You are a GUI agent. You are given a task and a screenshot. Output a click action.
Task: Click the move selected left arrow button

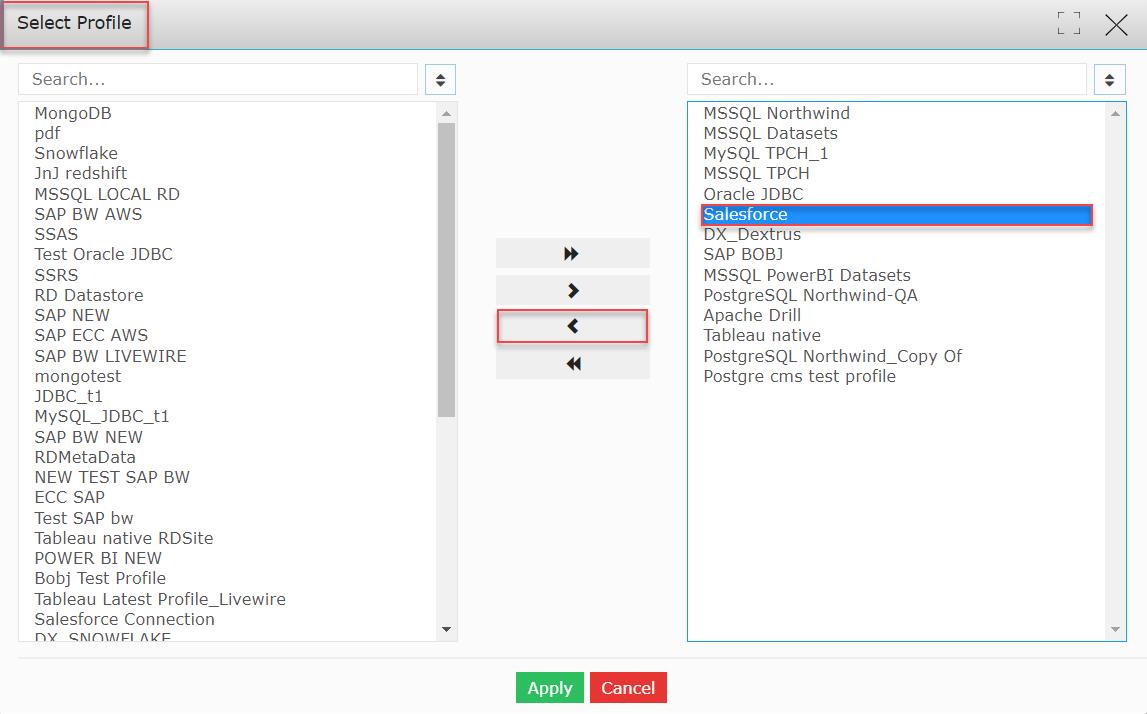tap(572, 326)
